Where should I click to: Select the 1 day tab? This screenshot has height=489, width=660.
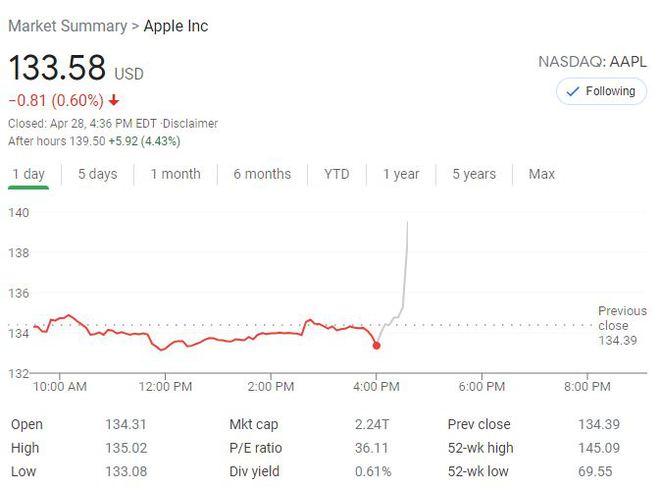pyautogui.click(x=28, y=174)
